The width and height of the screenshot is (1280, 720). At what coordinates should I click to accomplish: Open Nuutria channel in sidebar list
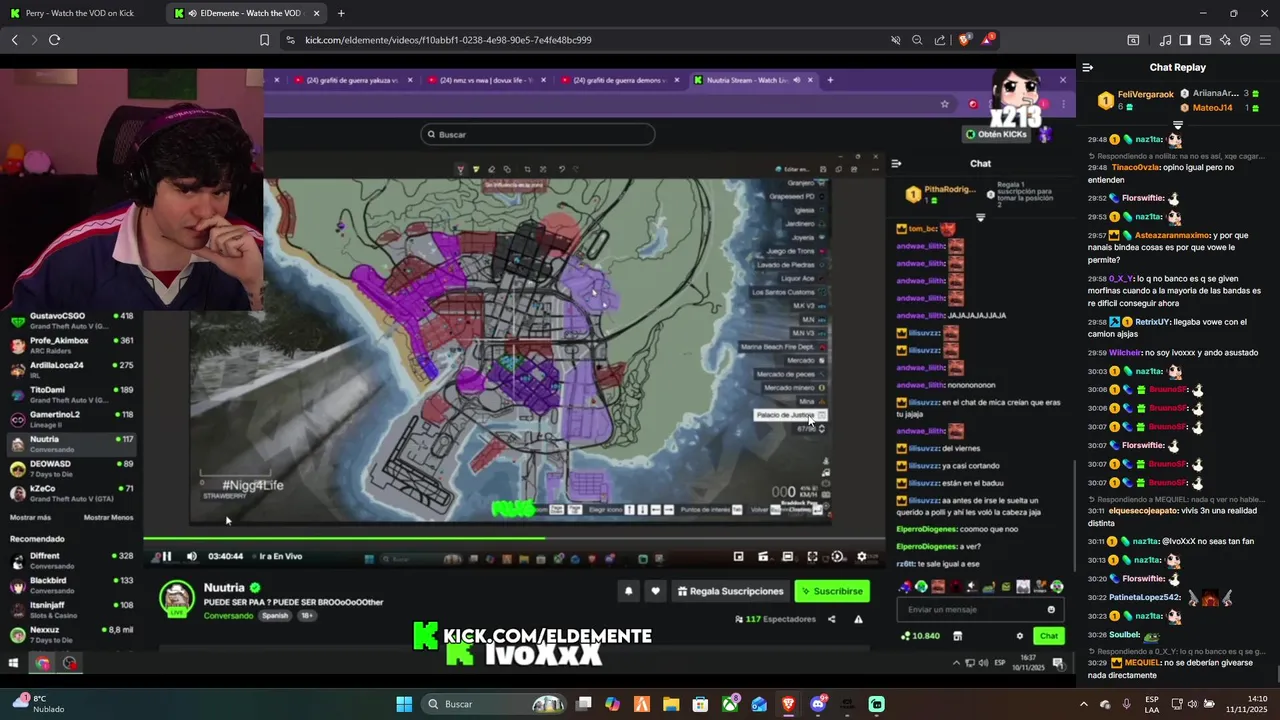pos(71,444)
